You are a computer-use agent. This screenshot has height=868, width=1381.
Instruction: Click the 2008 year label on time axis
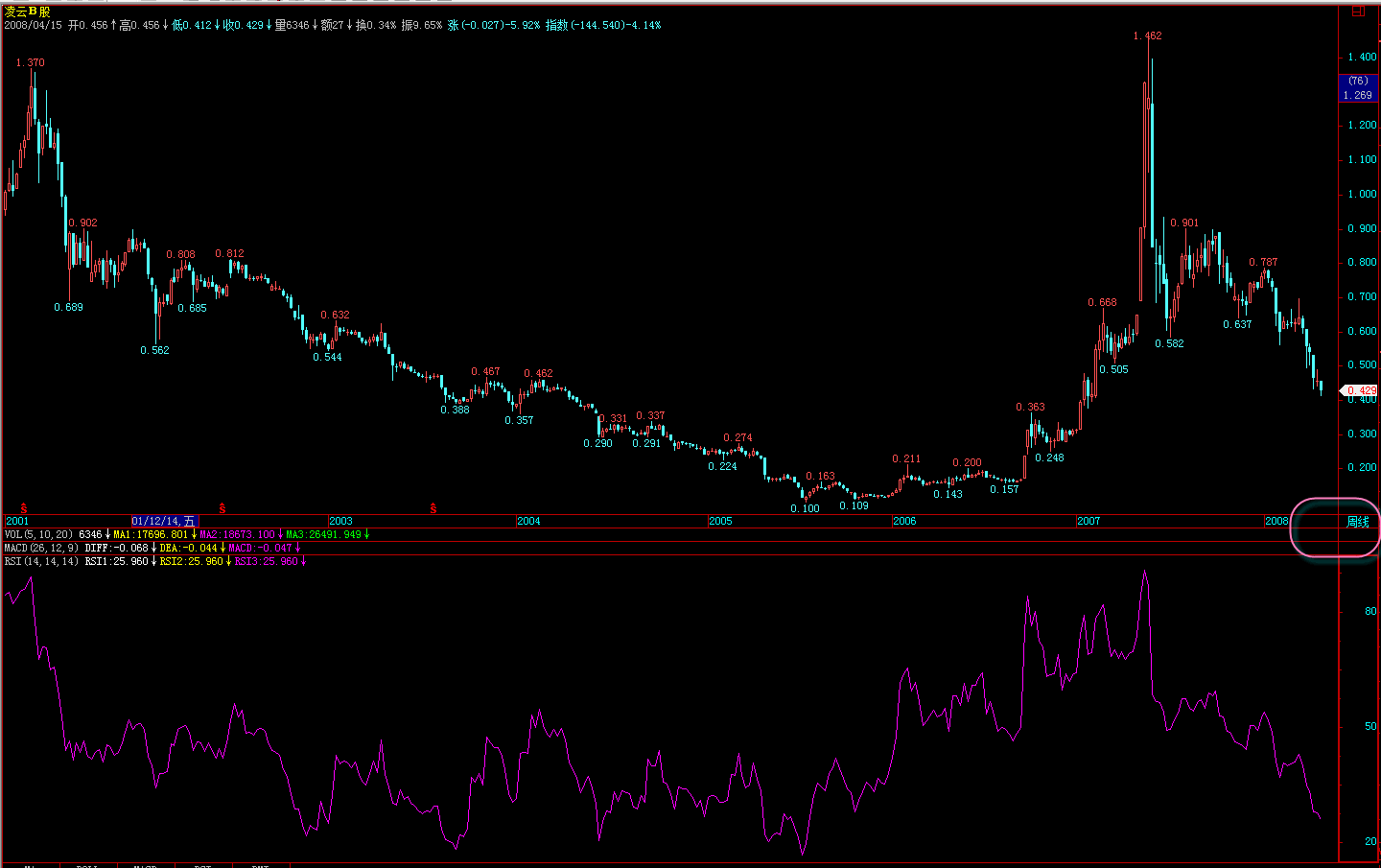(1276, 522)
